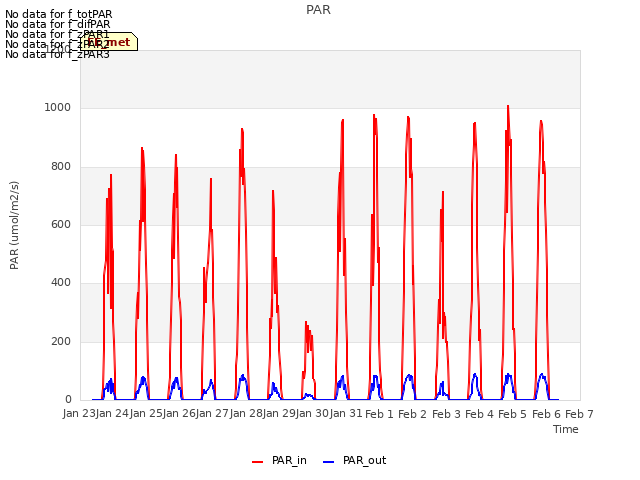
Task: Click the Feb 6 x-axis label
Action: click(546, 414)
